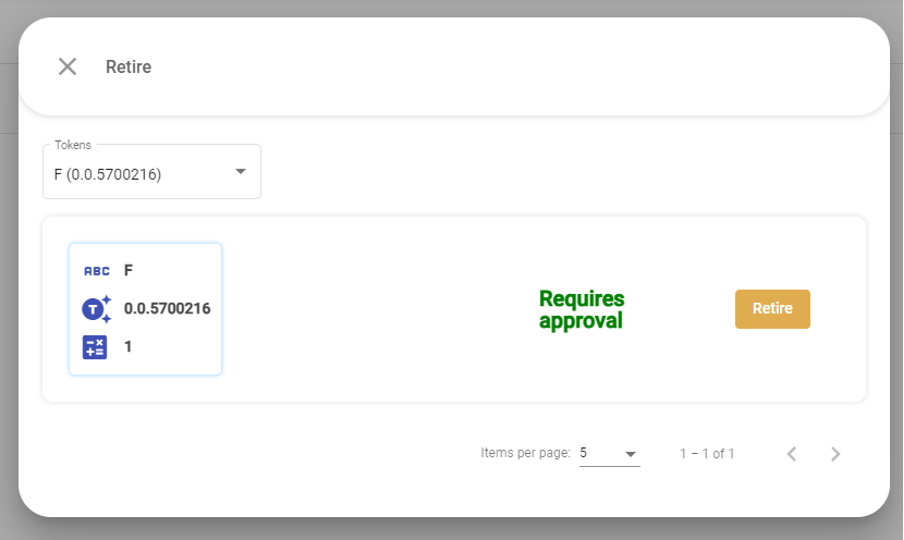This screenshot has height=540, width=904.
Task: Click the token ID 0.0.5700216 in the card
Action: pos(167,309)
